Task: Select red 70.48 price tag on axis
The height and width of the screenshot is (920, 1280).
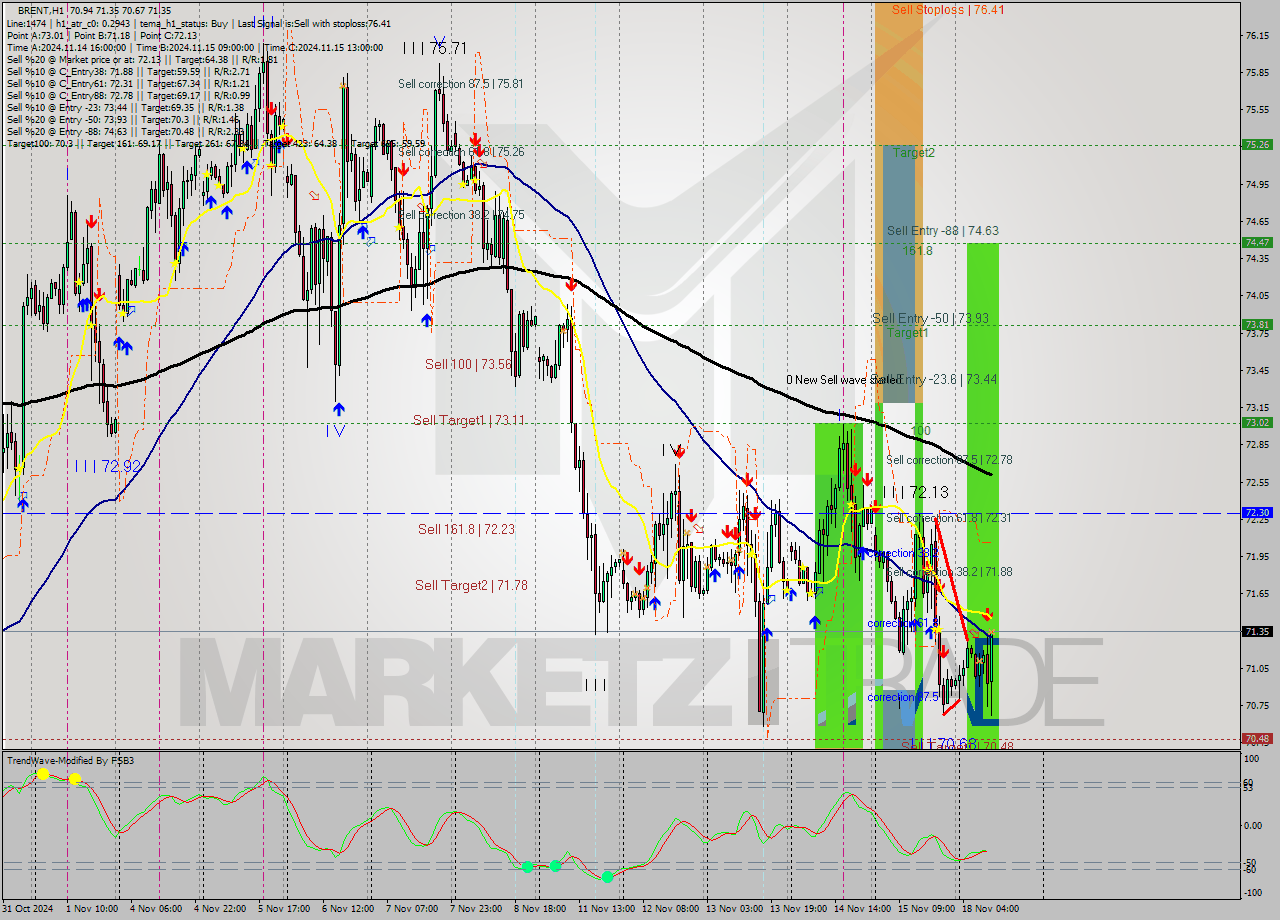Action: (1257, 738)
